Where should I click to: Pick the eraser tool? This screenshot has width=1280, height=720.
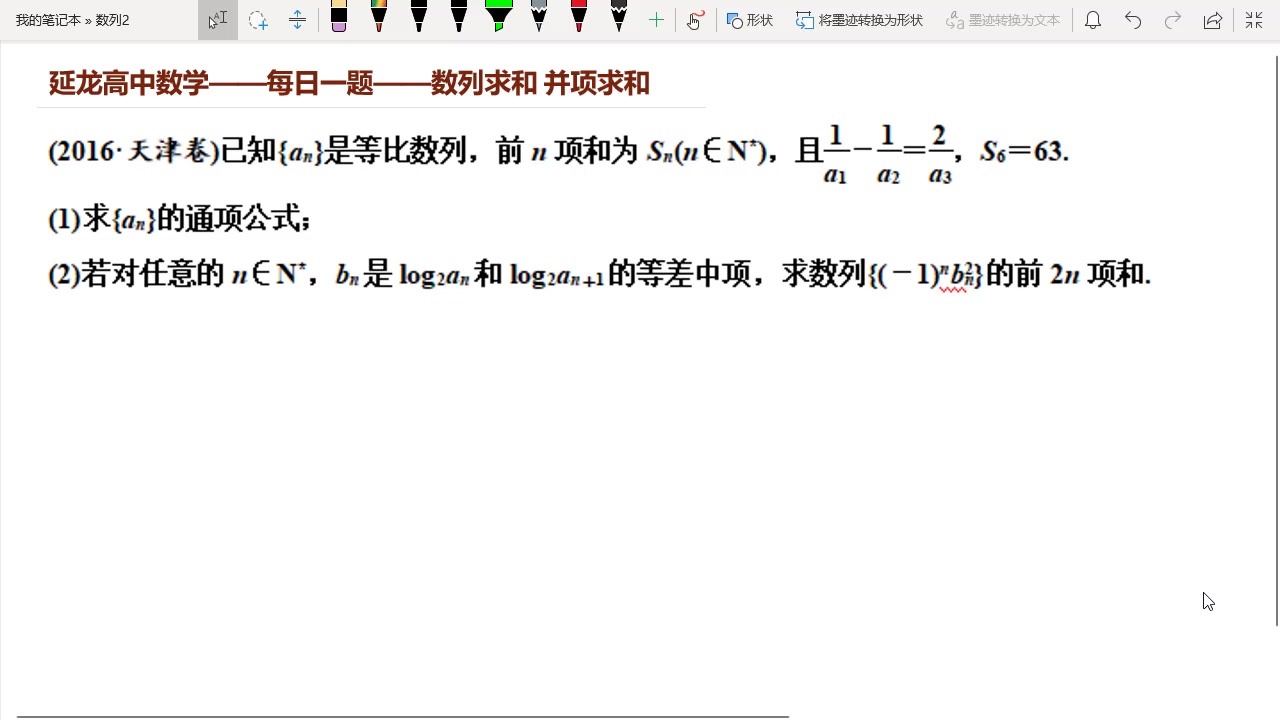339,17
